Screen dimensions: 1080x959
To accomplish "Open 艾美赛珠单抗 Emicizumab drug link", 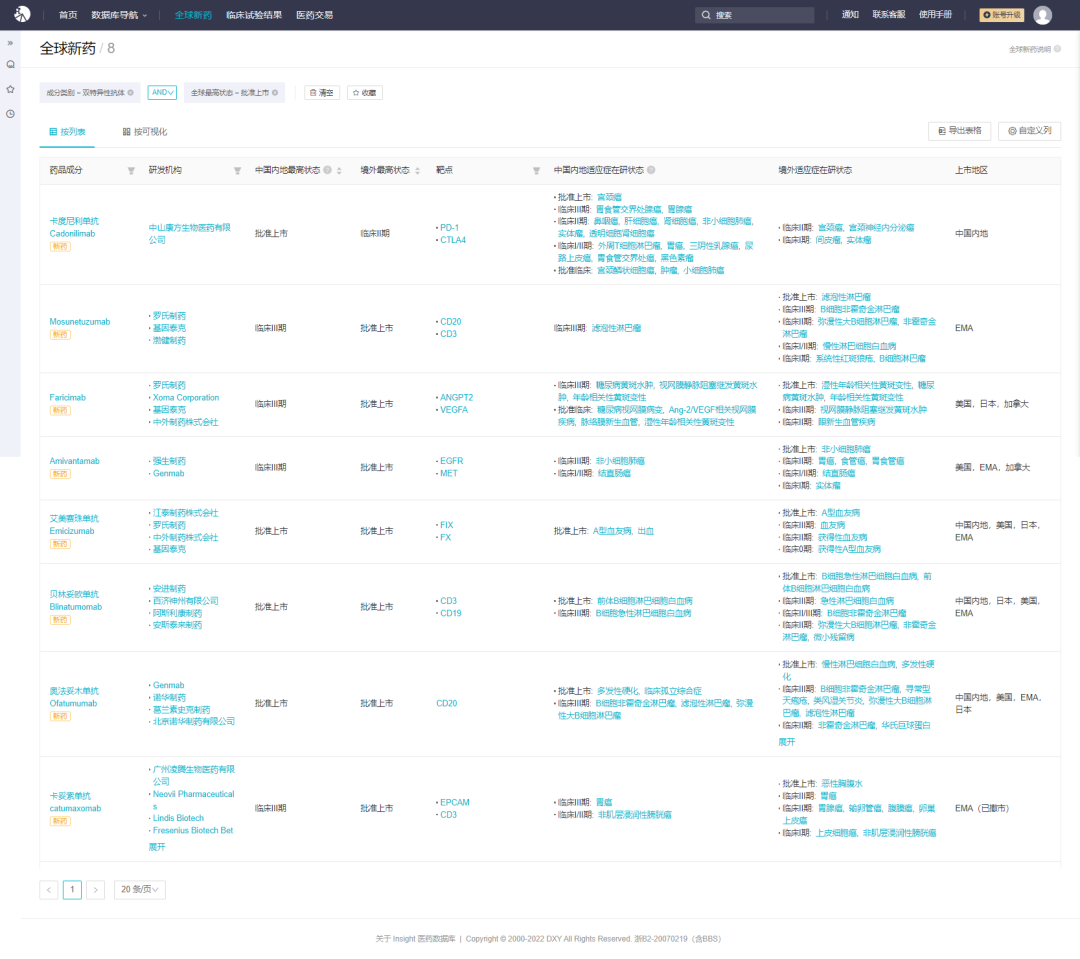I will point(74,525).
